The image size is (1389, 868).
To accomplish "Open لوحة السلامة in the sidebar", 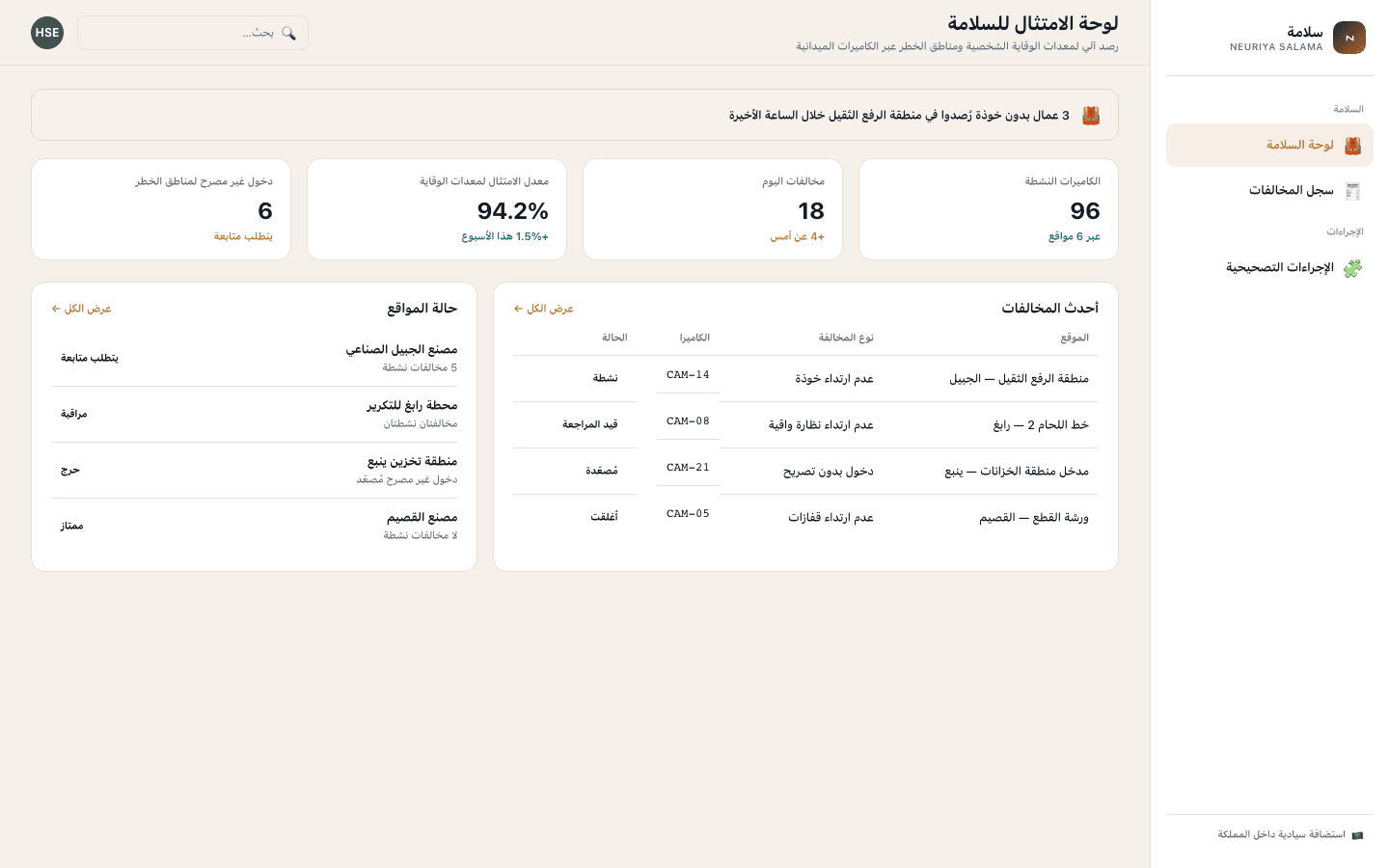I will pos(1269,146).
